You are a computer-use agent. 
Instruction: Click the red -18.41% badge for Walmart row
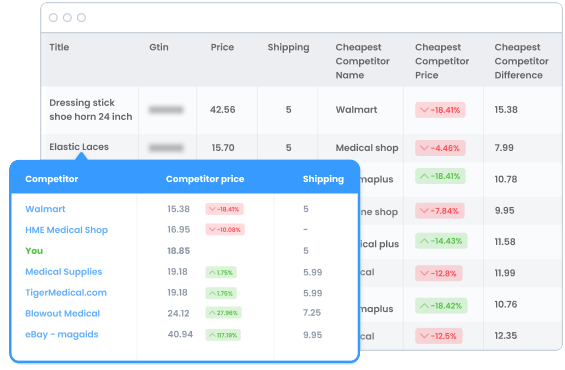coord(440,110)
